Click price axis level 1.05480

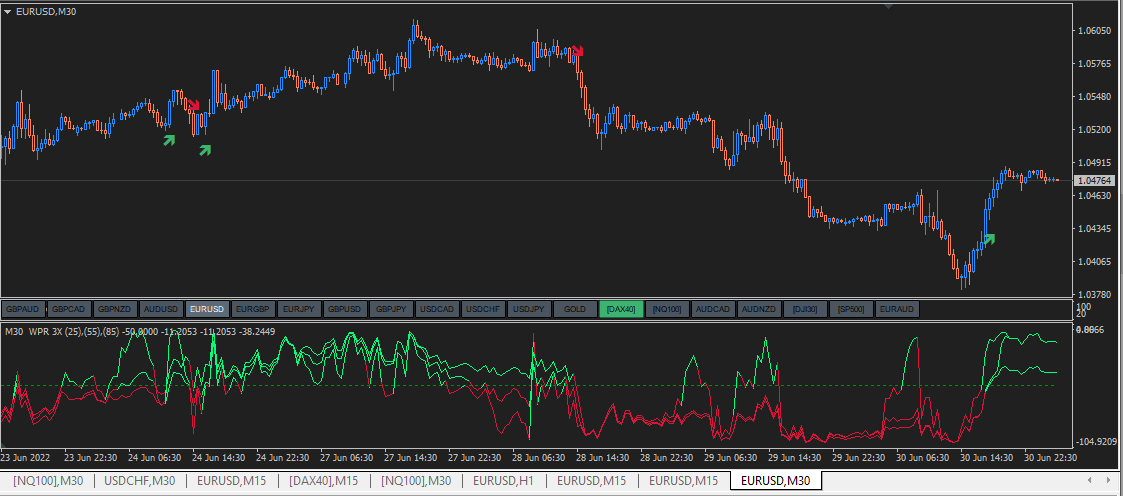1093,97
